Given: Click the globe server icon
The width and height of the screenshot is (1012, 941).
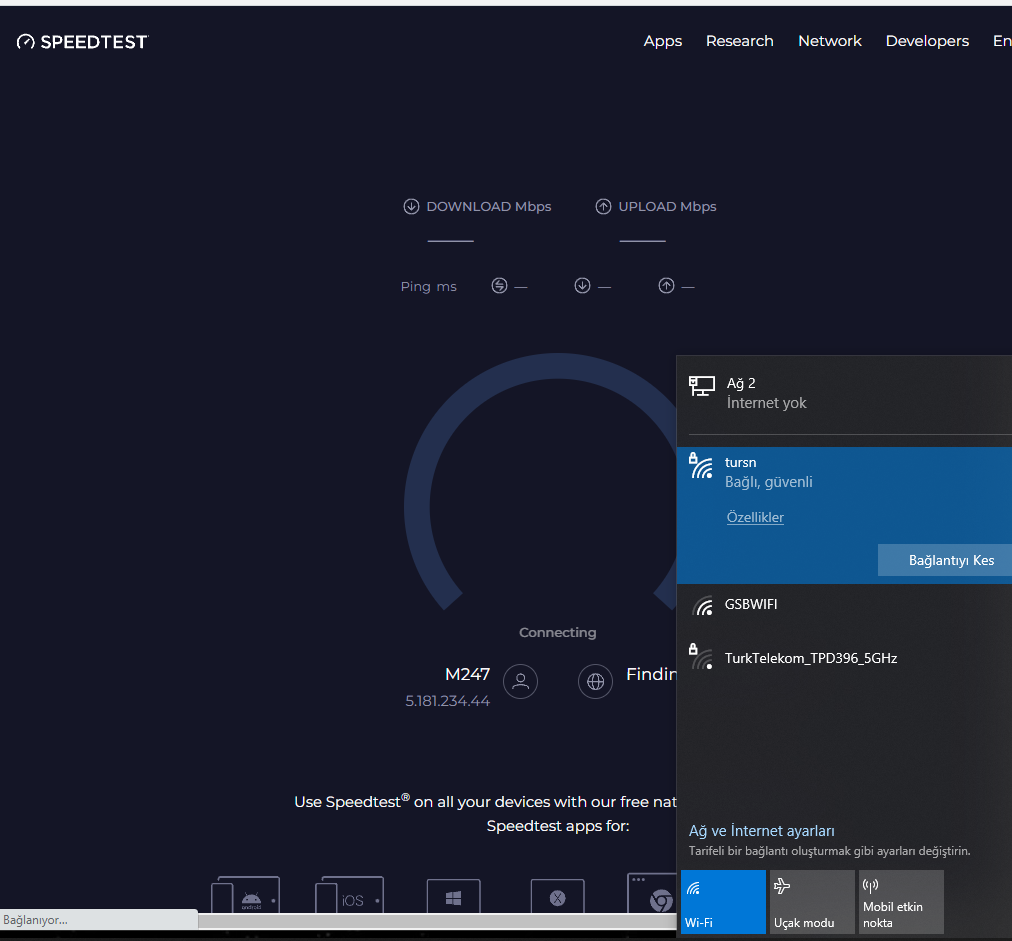Looking at the screenshot, I should point(595,682).
